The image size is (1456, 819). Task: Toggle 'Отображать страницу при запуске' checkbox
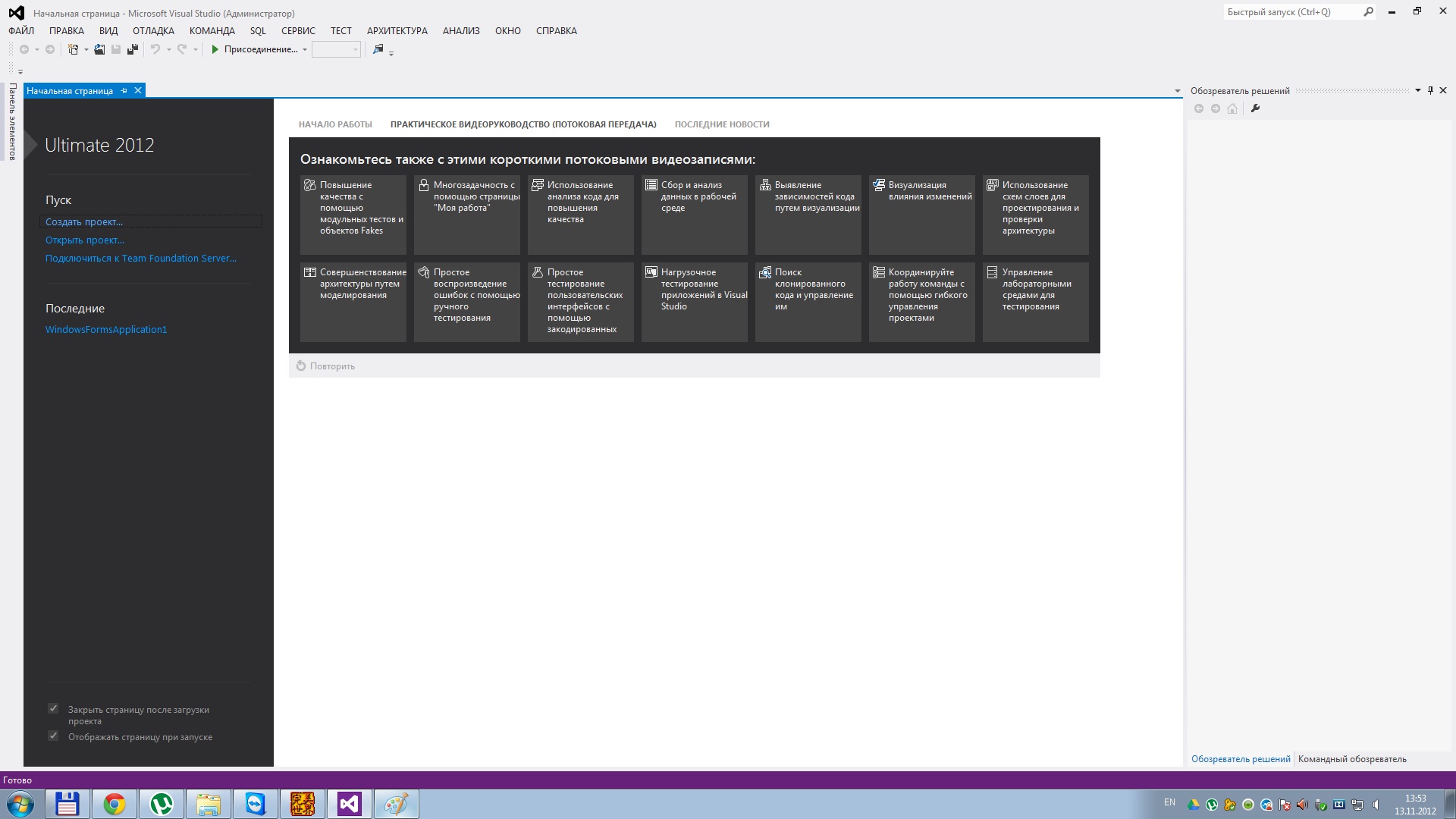click(x=53, y=736)
